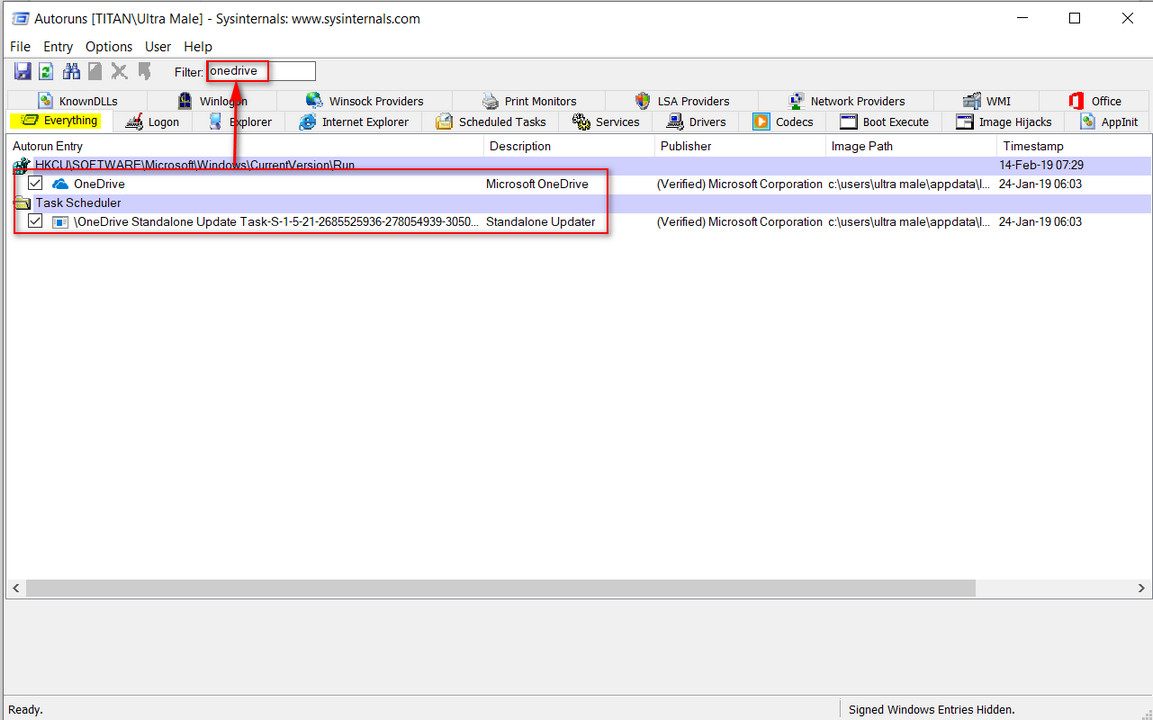Switch to the Boot Execute tab

point(884,122)
